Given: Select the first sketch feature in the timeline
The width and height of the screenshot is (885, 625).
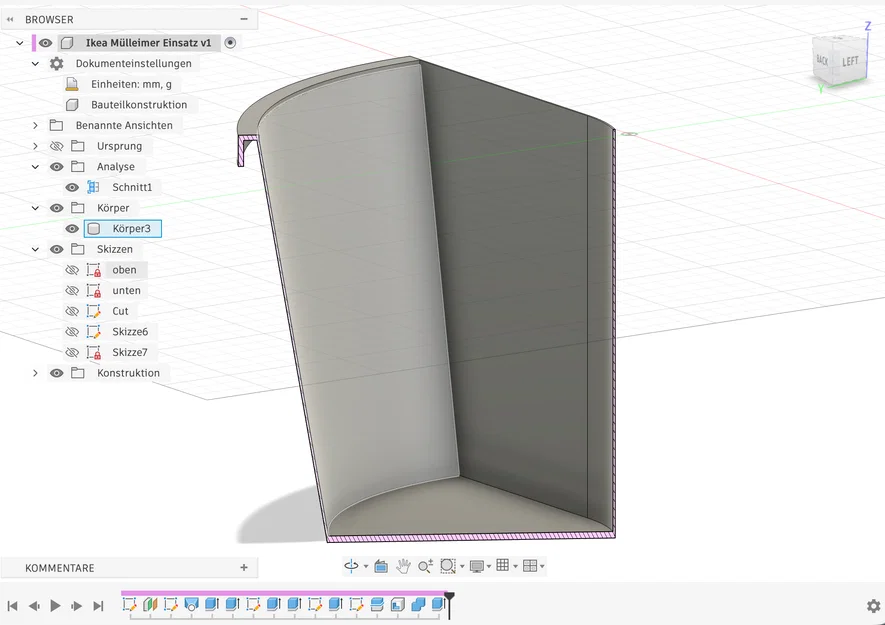Looking at the screenshot, I should pos(129,604).
